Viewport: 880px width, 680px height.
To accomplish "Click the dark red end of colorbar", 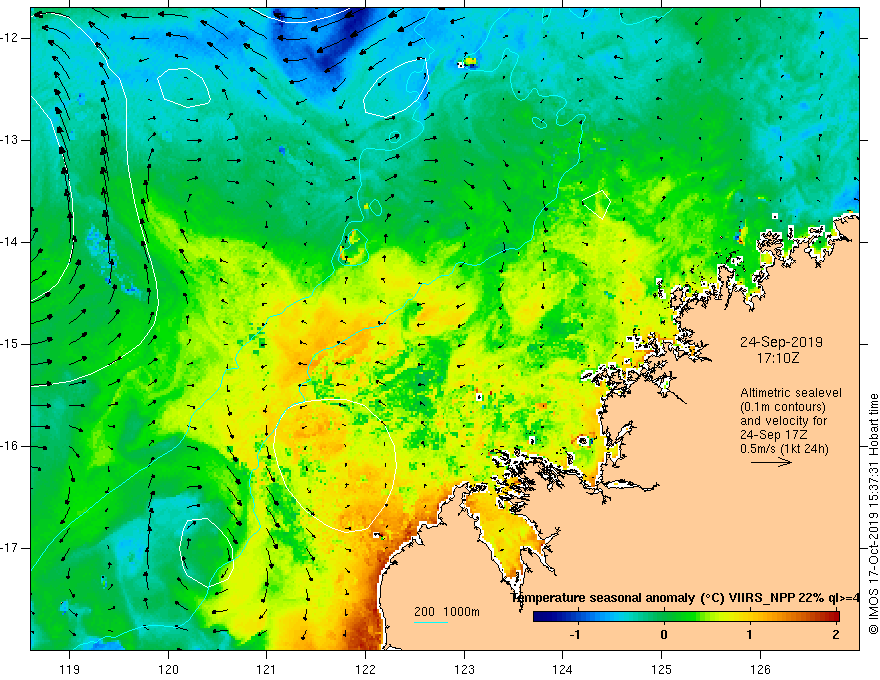I will tap(833, 617).
